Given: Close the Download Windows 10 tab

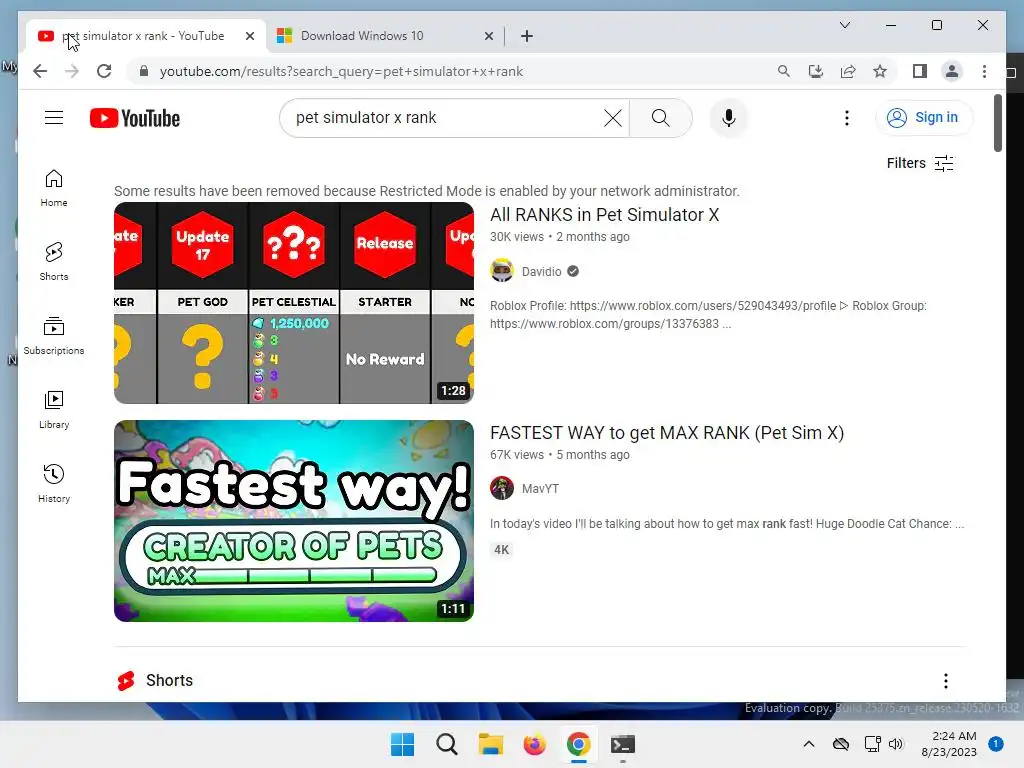Looking at the screenshot, I should coord(488,36).
